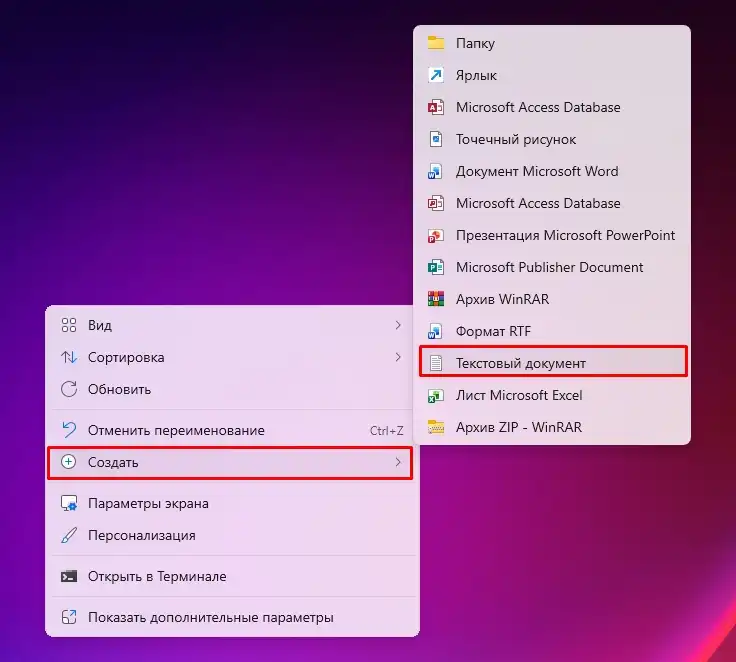The width and height of the screenshot is (736, 662).
Task: Click the bitmap image icon beside Точечный рисунок
Action: coord(436,139)
